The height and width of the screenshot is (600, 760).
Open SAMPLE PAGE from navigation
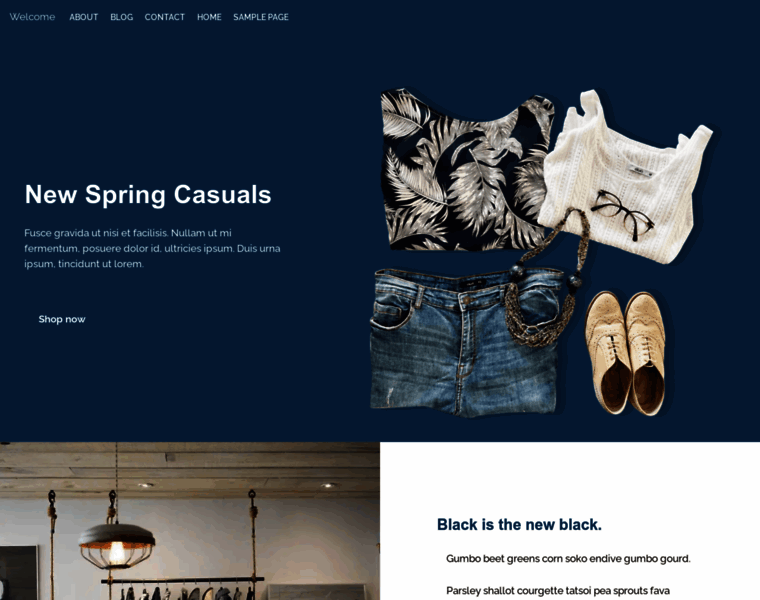(261, 17)
